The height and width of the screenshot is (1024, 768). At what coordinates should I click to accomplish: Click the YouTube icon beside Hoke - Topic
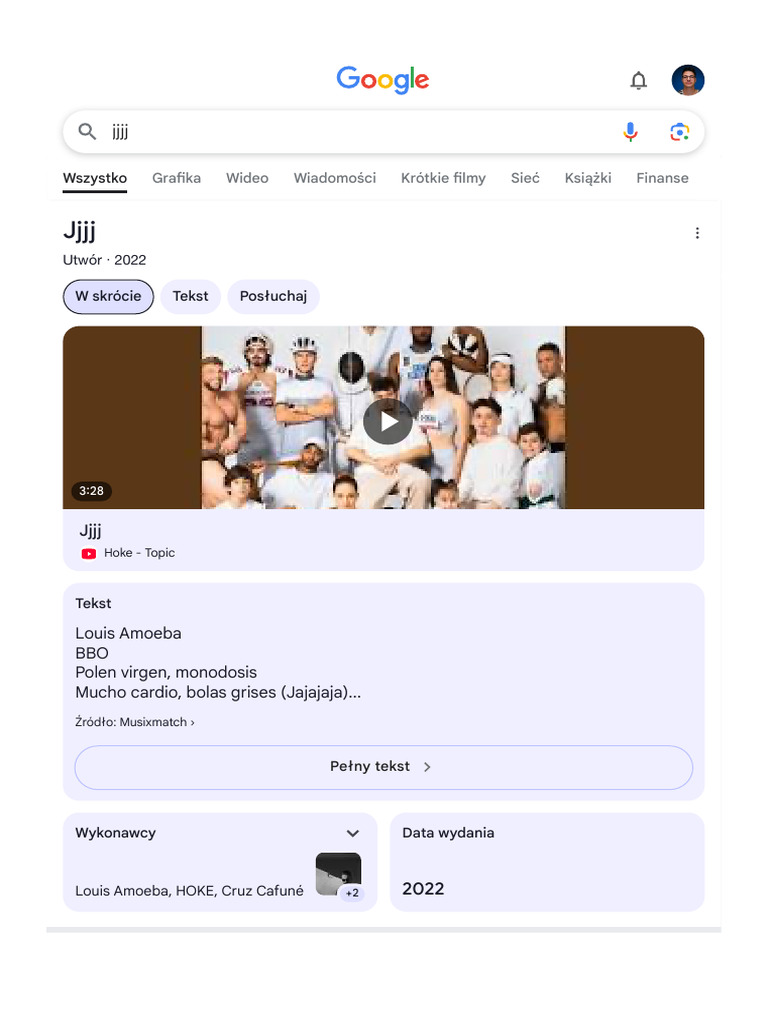(89, 553)
